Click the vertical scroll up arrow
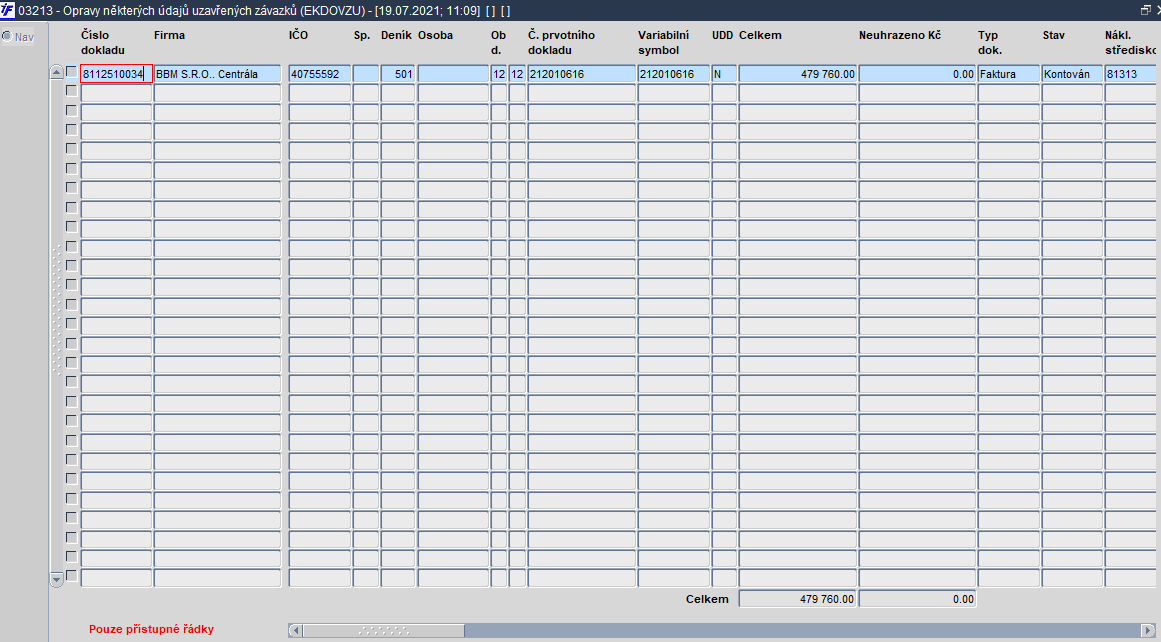Image resolution: width=1161 pixels, height=642 pixels. click(56, 72)
